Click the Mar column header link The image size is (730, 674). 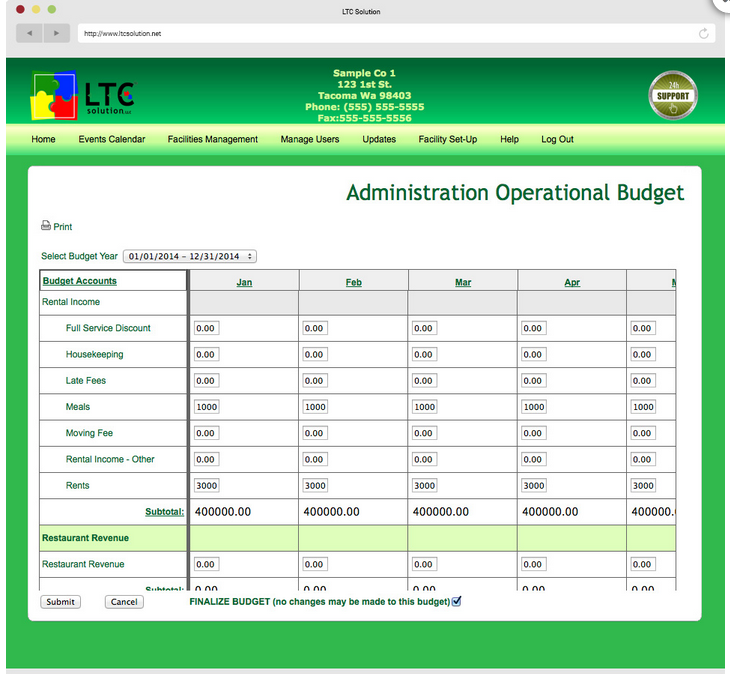tap(463, 282)
